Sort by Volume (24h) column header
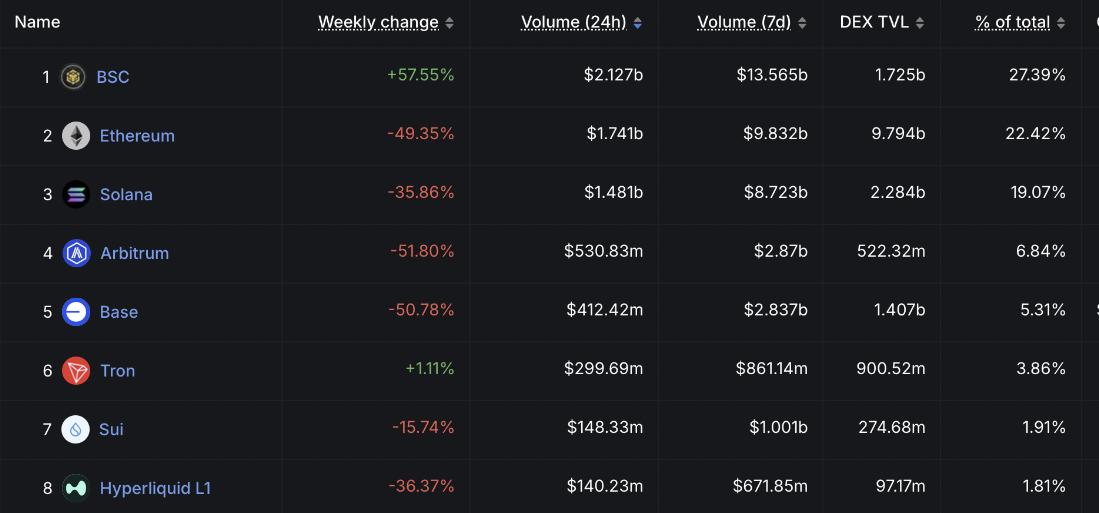Image resolution: width=1099 pixels, height=513 pixels. click(x=573, y=22)
